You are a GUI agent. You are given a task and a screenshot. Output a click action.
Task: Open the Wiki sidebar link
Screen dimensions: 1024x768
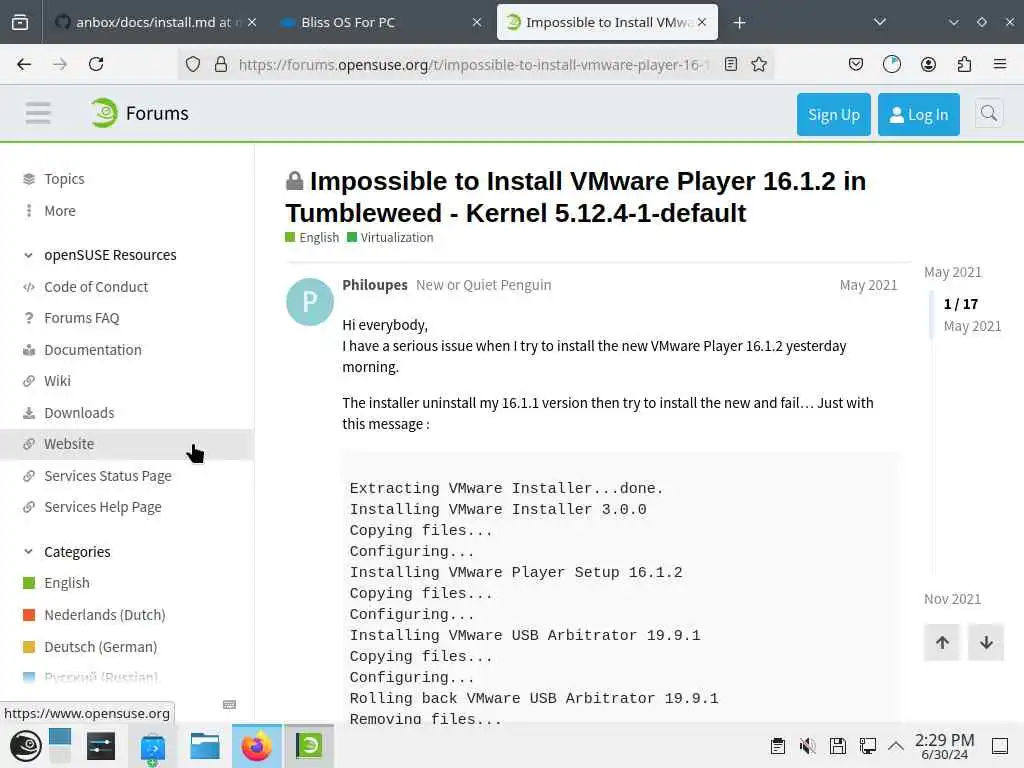57,381
